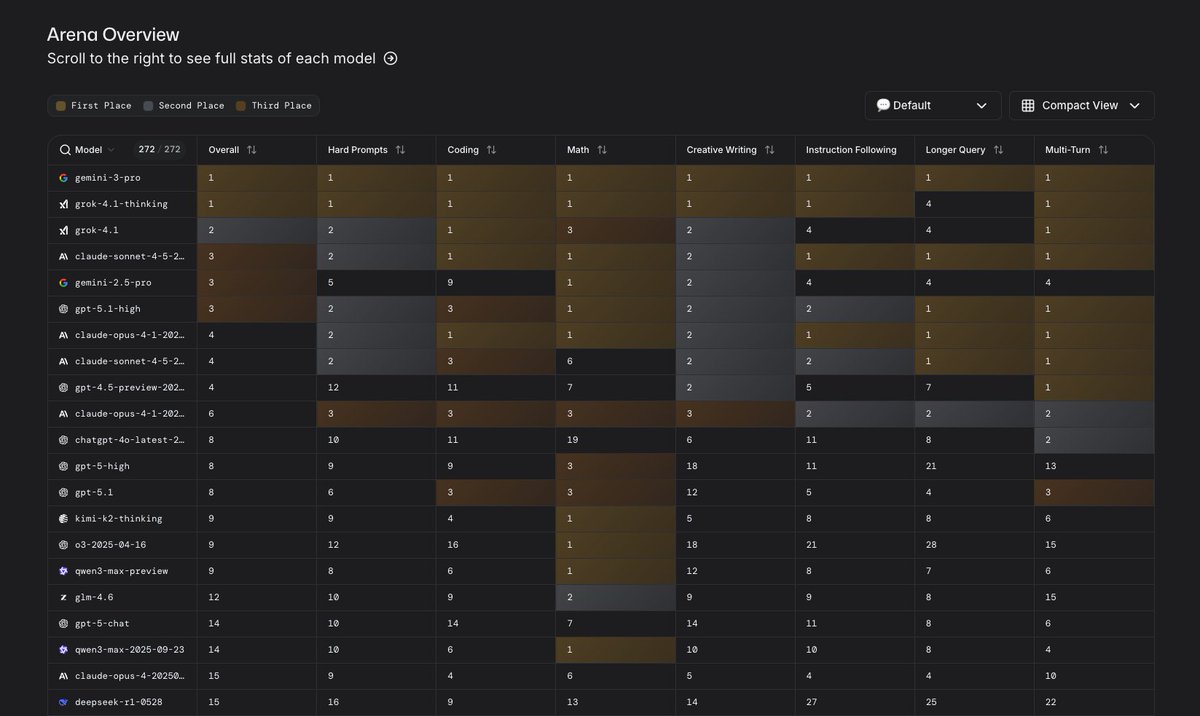This screenshot has height=716, width=1200.
Task: Open the Model column chevron dropdown
Action: [x=111, y=150]
